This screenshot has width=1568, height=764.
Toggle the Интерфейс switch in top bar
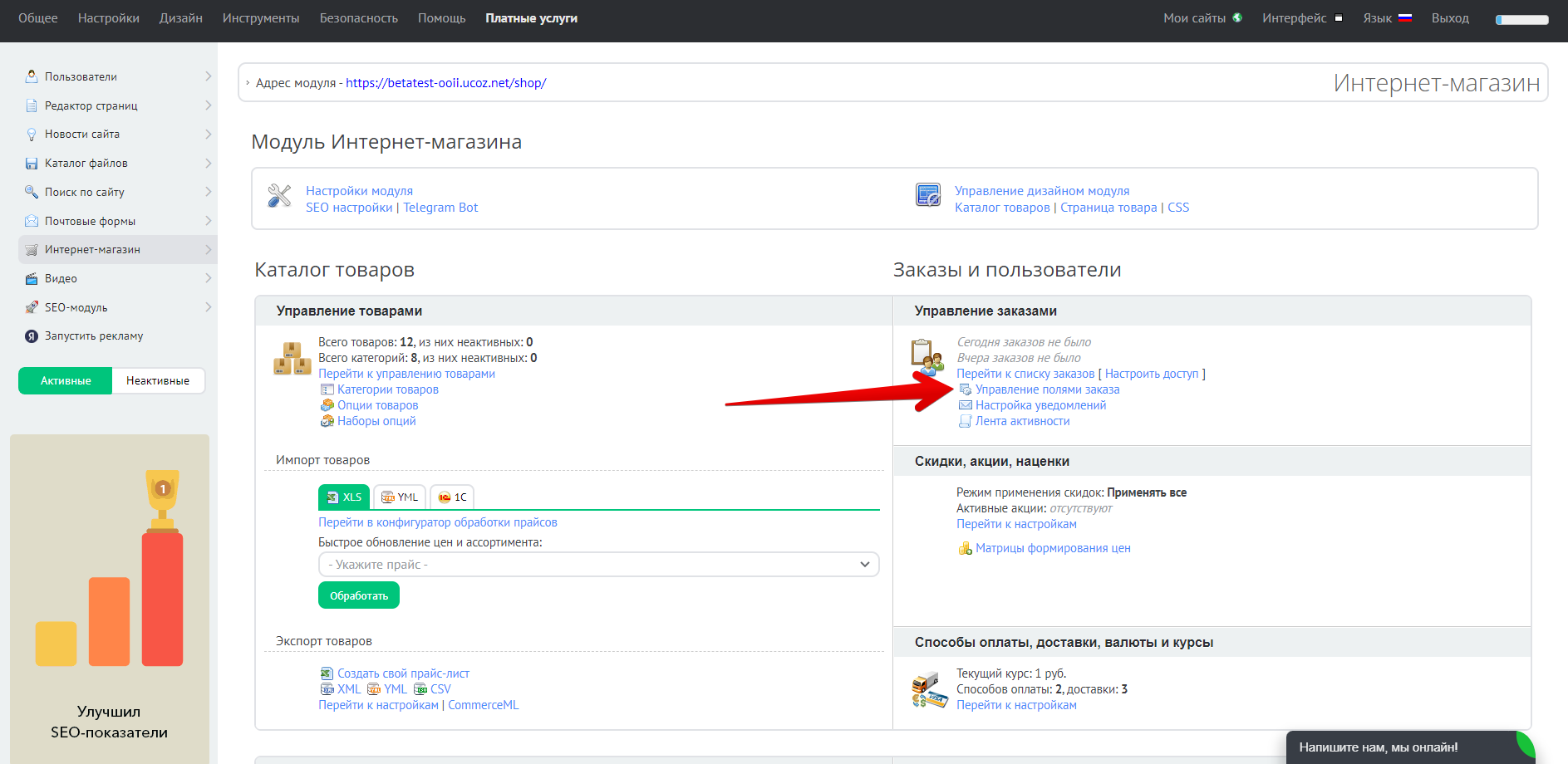(x=1338, y=18)
